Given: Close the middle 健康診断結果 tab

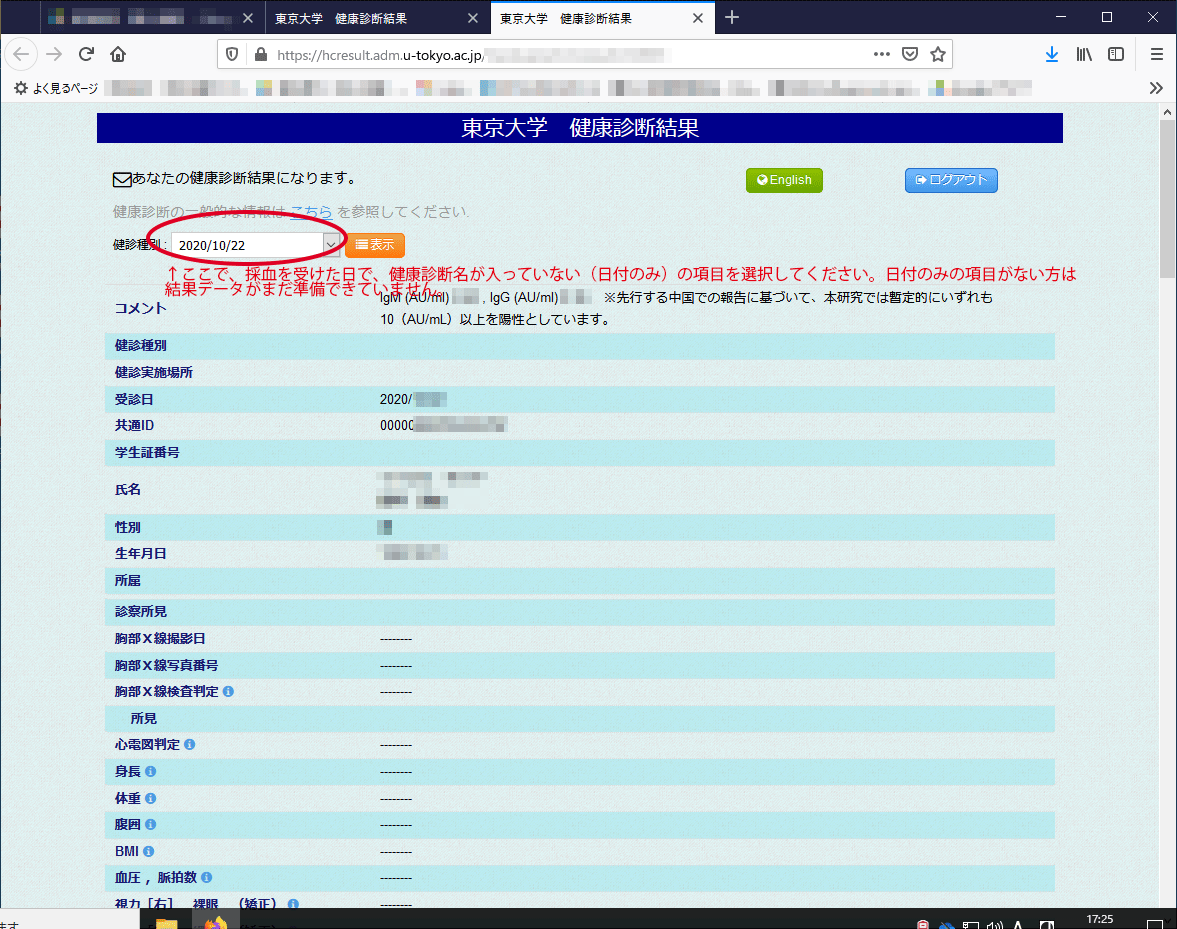Looking at the screenshot, I should [x=473, y=18].
